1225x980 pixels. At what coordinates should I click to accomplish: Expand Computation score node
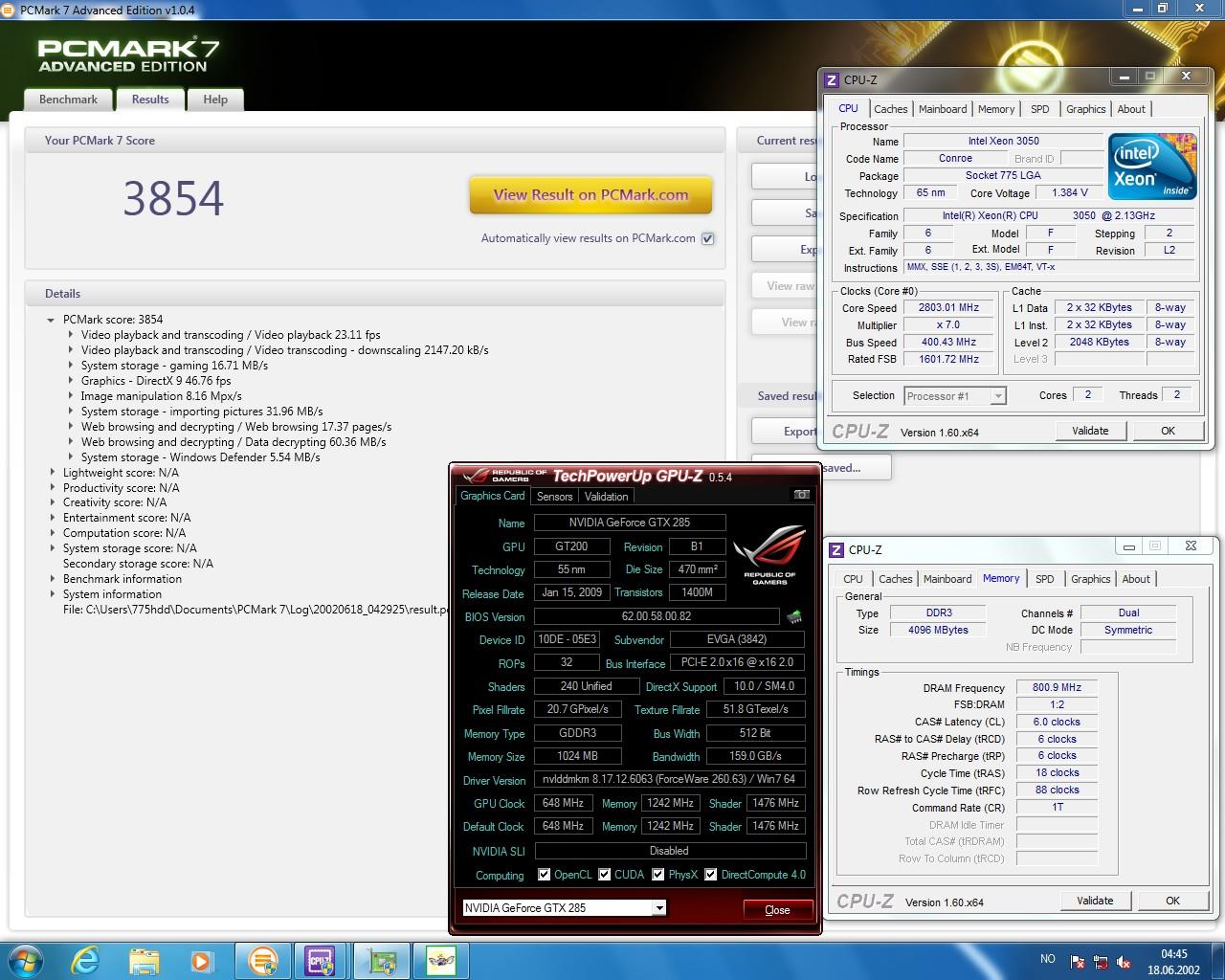(52, 533)
